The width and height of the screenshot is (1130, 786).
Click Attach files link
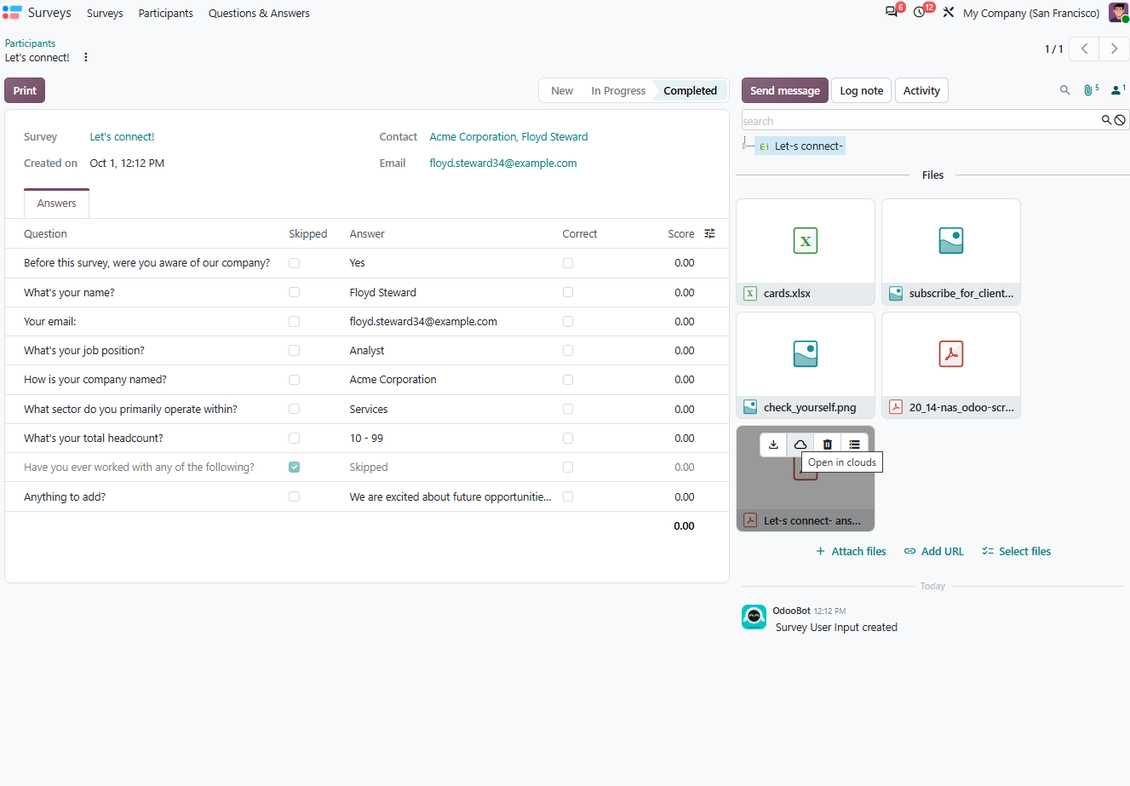(x=850, y=551)
